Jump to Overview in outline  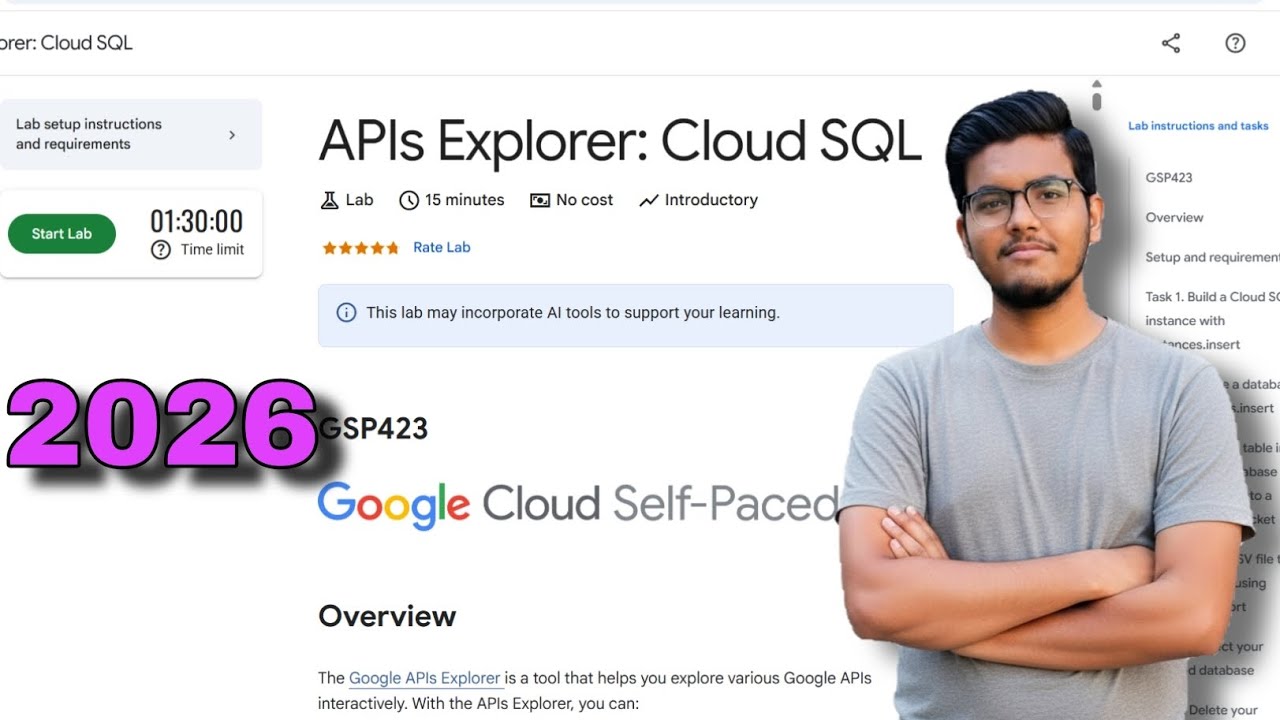1175,217
